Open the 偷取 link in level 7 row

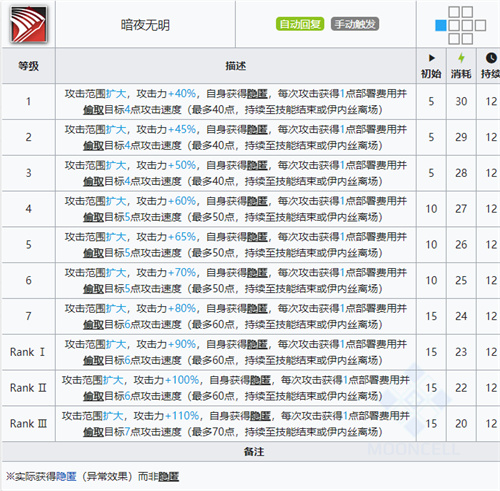[x=94, y=324]
